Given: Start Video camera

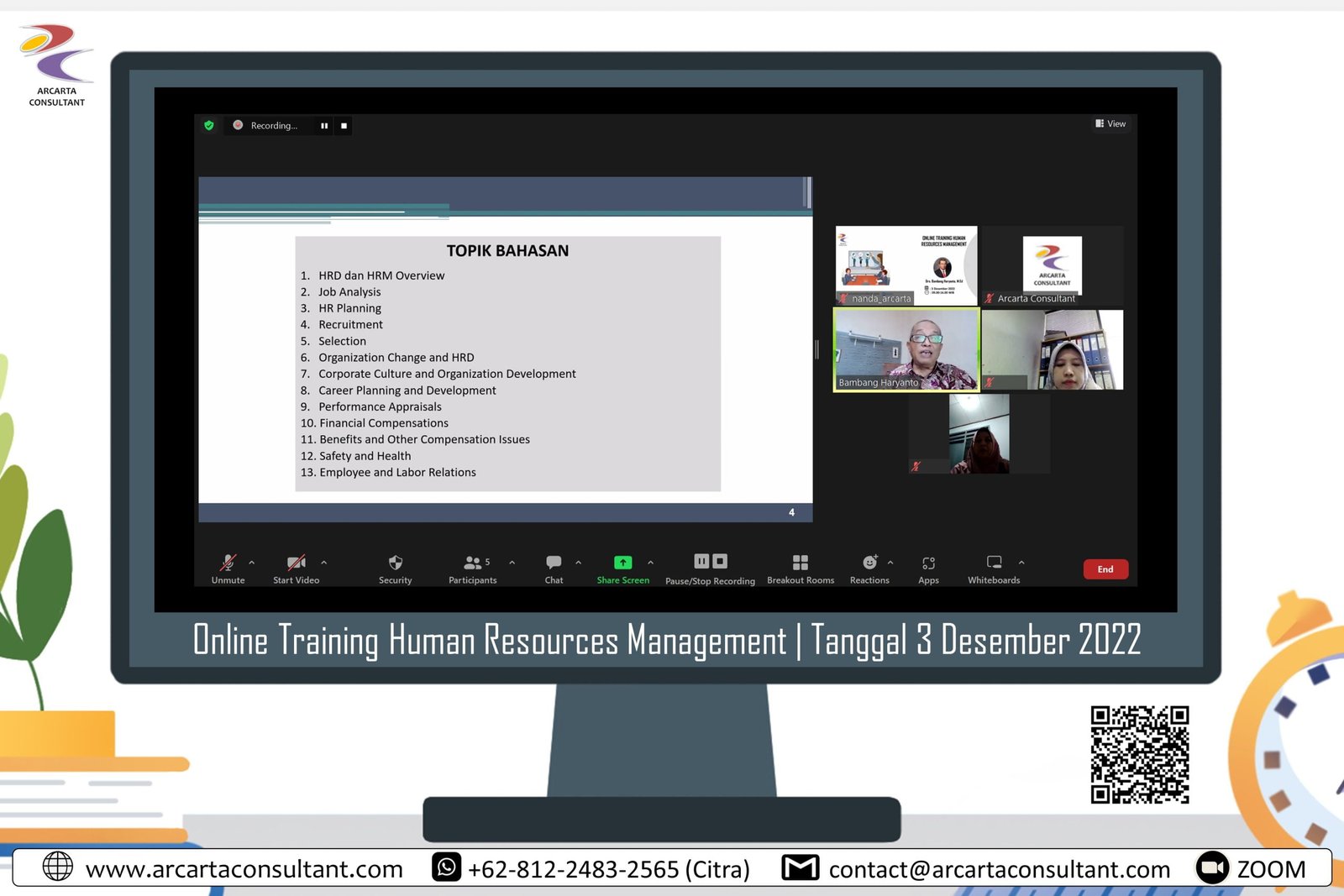Looking at the screenshot, I should [x=296, y=563].
